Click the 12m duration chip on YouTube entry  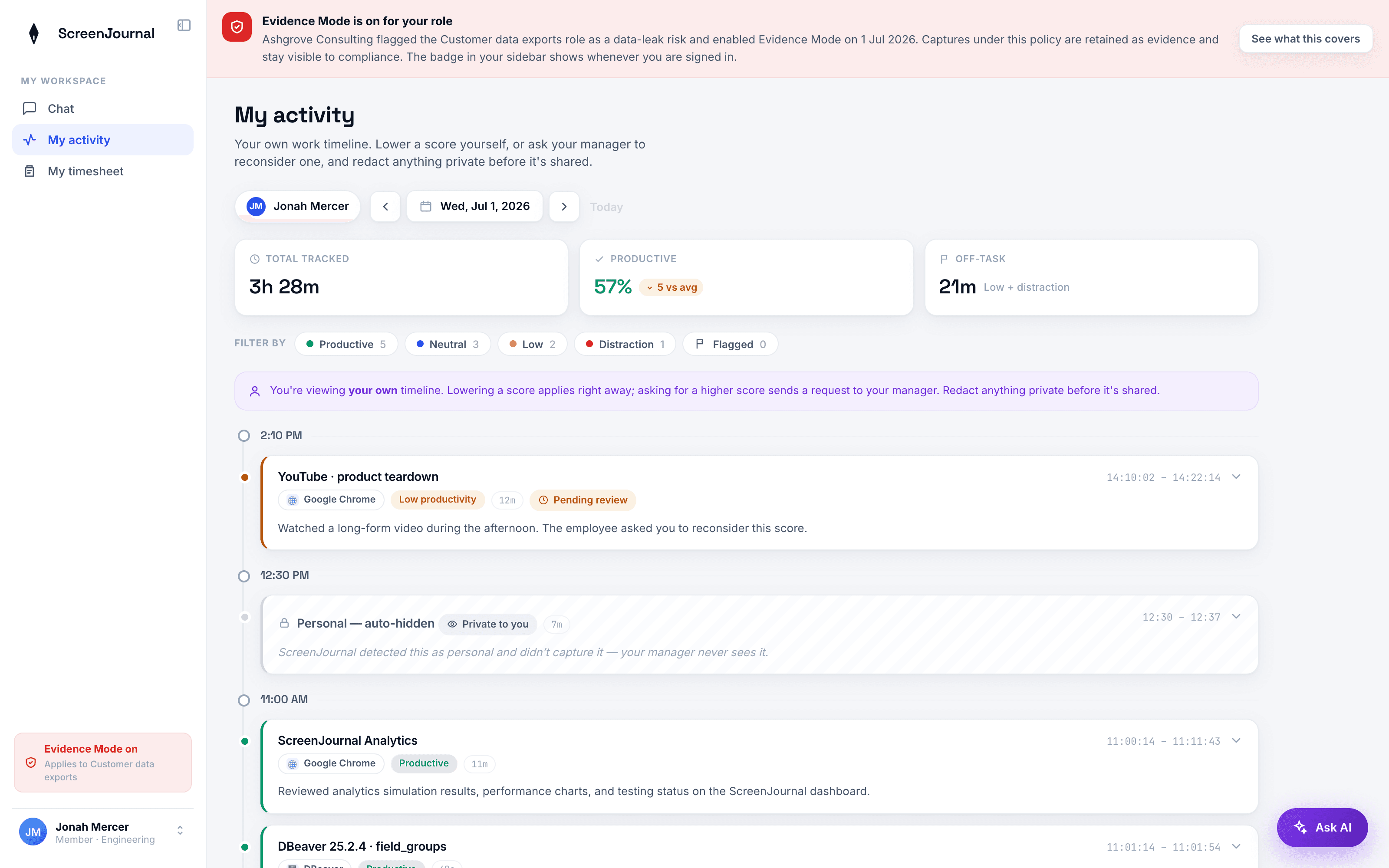click(507, 500)
